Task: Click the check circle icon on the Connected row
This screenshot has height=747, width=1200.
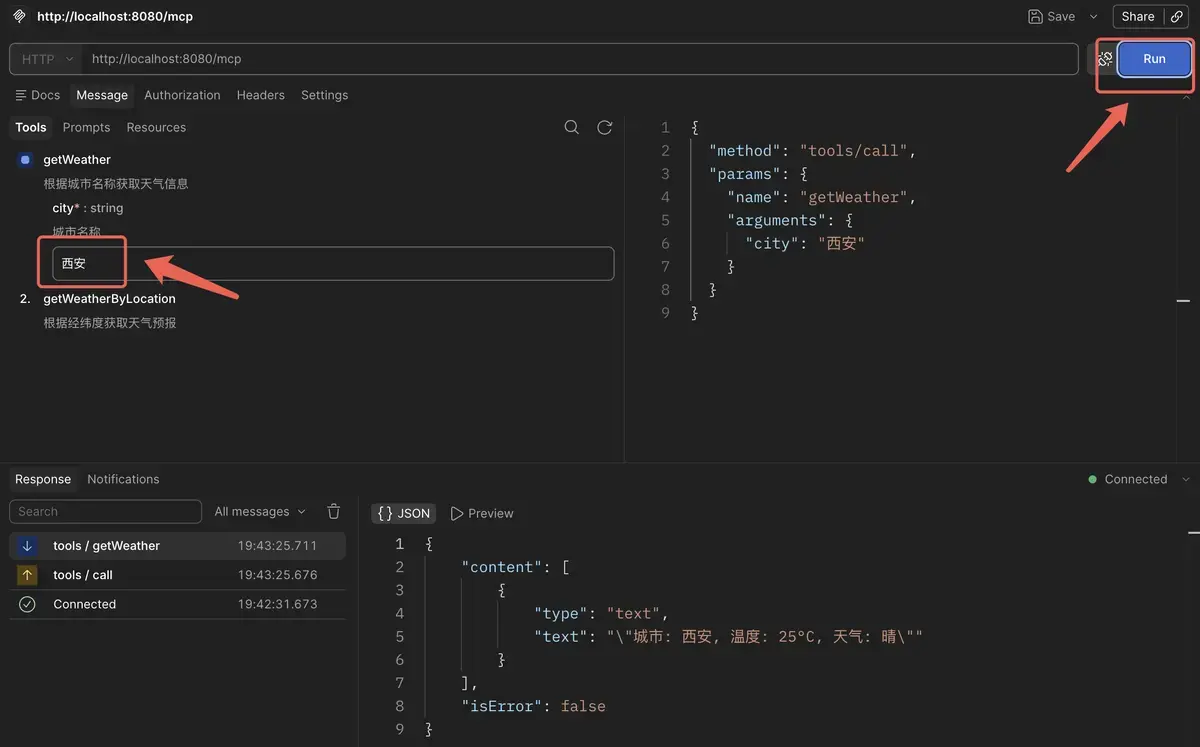Action: tap(27, 604)
